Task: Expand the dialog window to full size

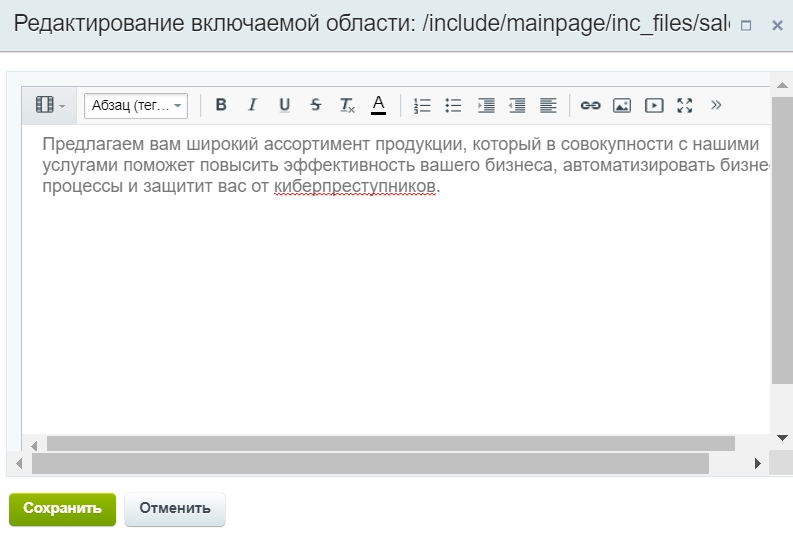Action: (746, 25)
